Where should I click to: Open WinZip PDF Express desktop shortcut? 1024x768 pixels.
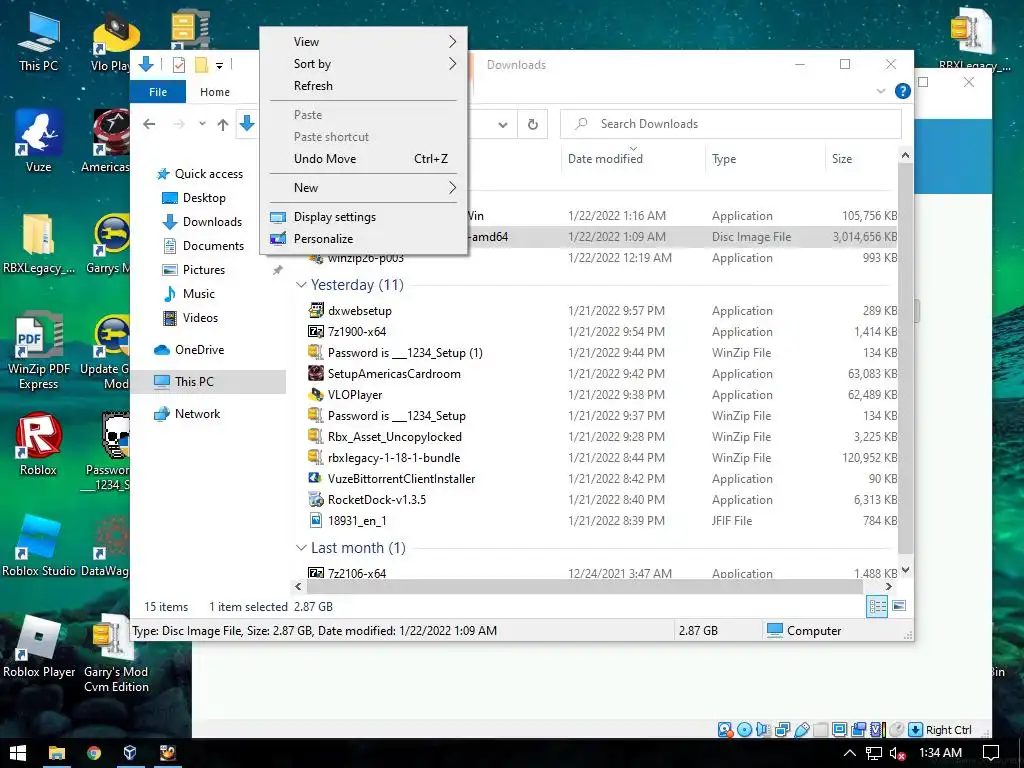38,351
